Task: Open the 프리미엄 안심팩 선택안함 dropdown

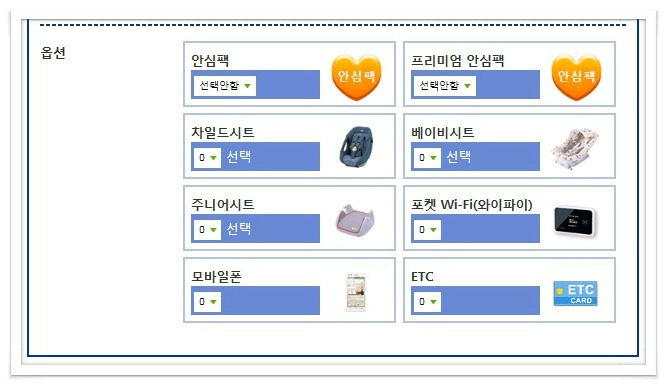Action: (x=445, y=86)
